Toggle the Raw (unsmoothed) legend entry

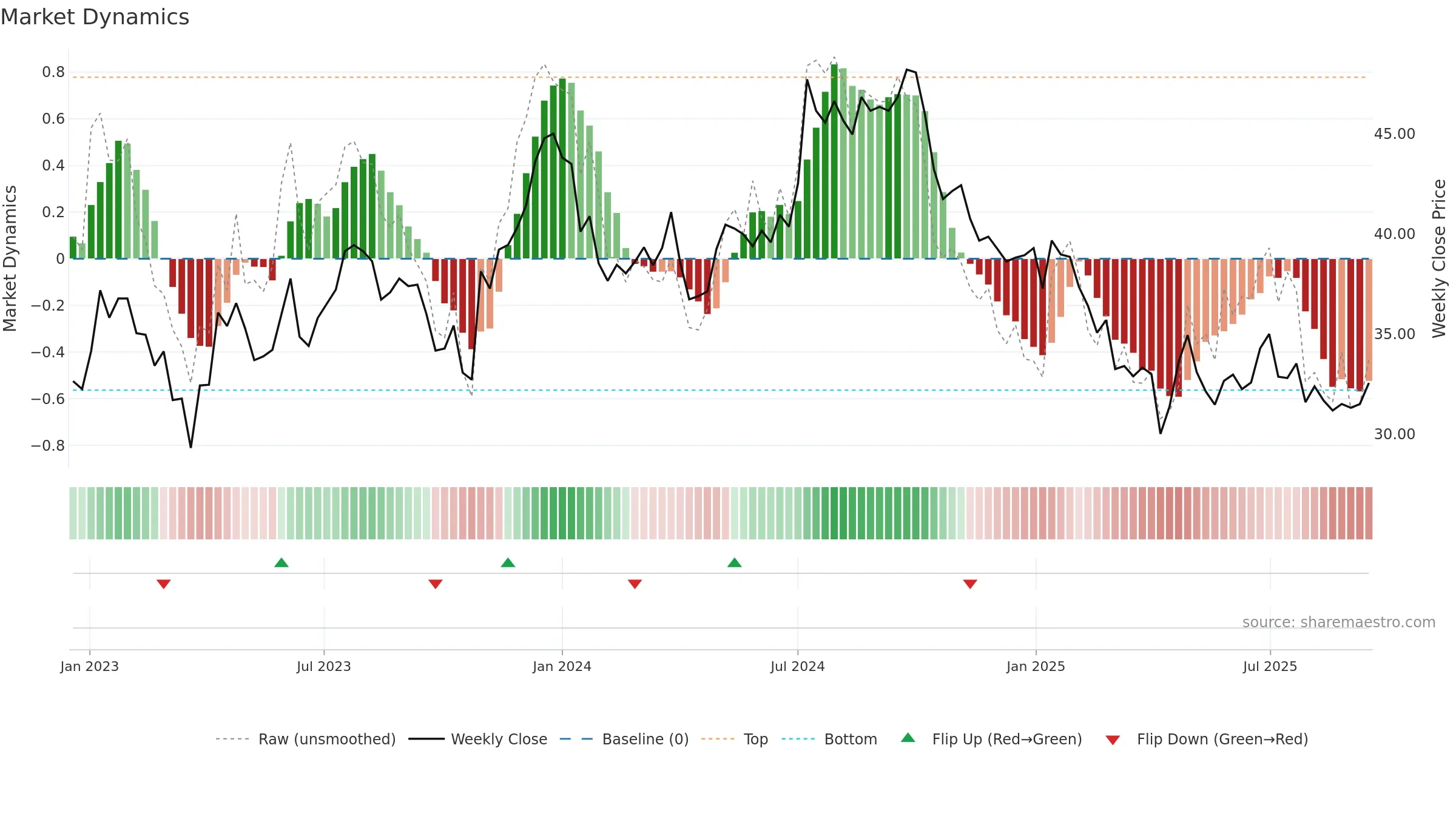(x=305, y=739)
